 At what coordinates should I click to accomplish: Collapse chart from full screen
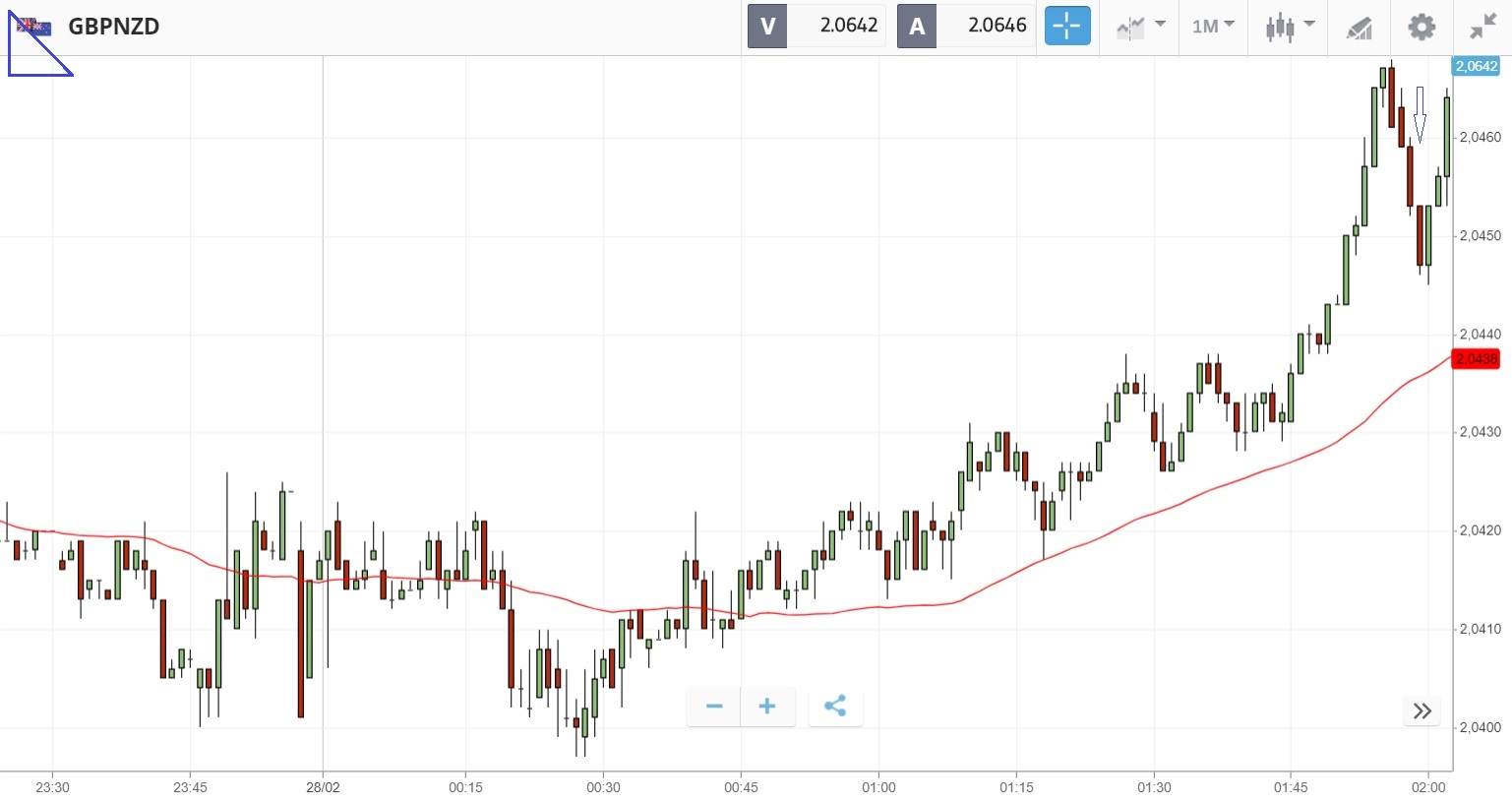[1482, 27]
